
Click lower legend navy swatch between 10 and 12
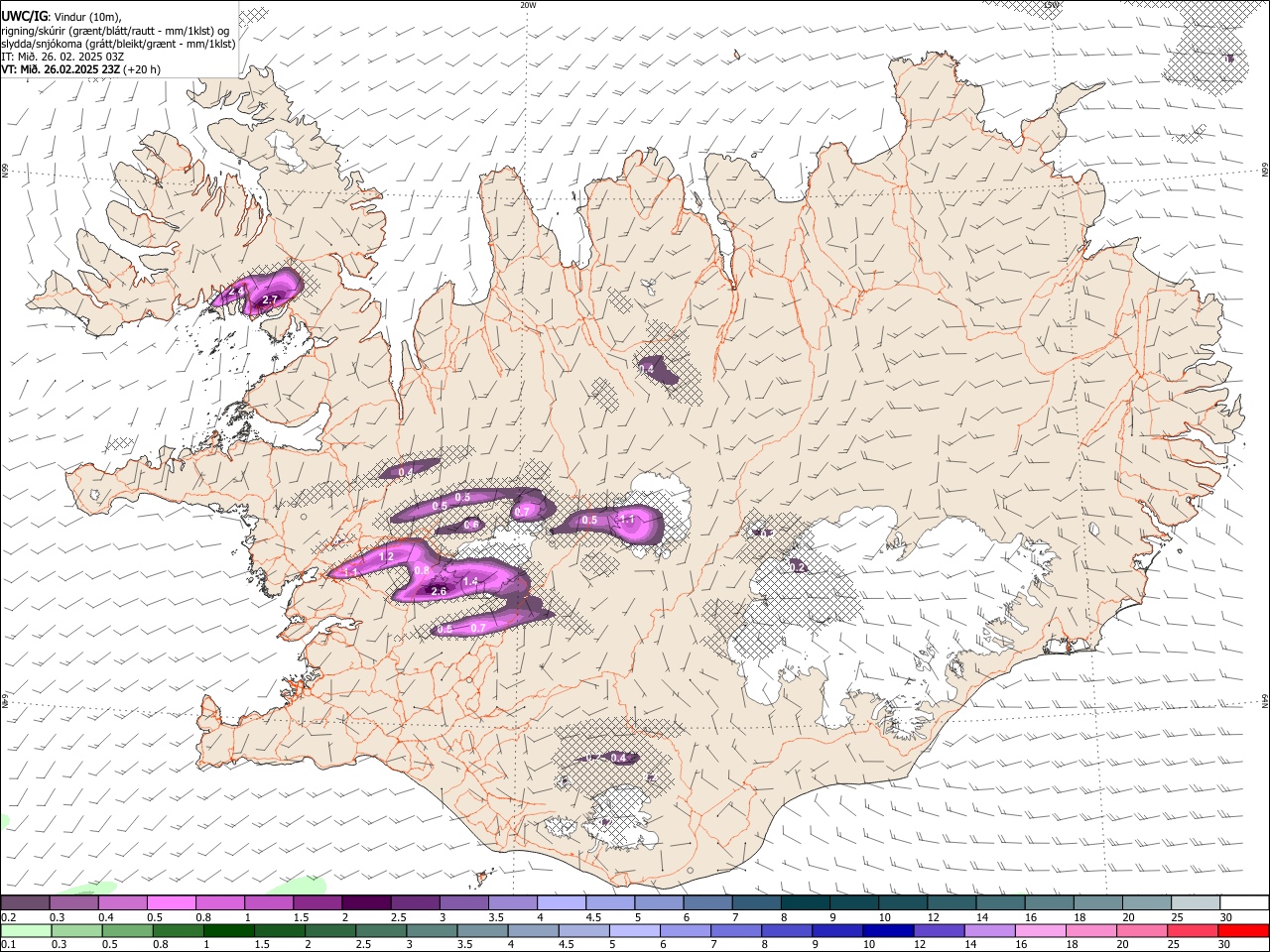tap(887, 930)
